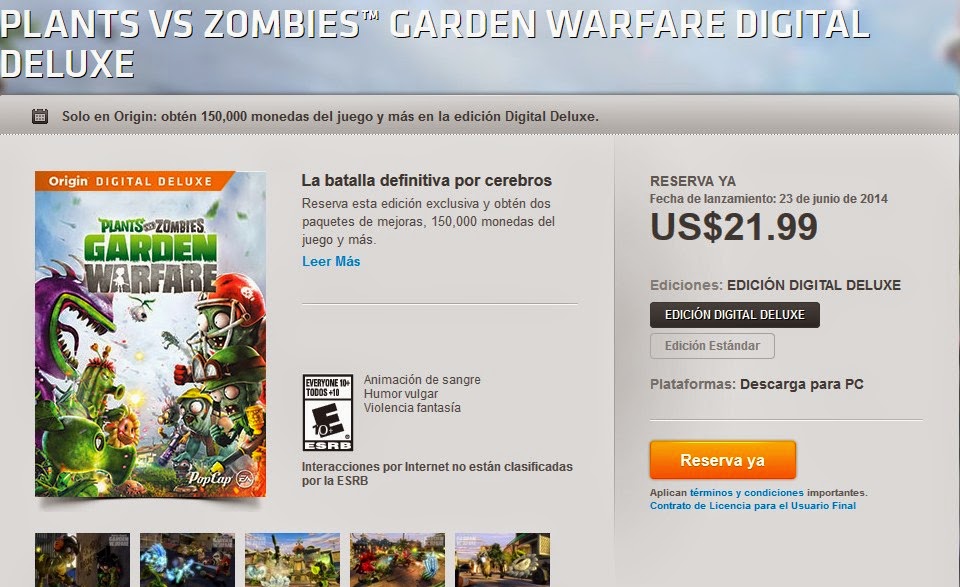The image size is (960, 587).
Task: Select the Edición Estándar edition
Action: (712, 346)
